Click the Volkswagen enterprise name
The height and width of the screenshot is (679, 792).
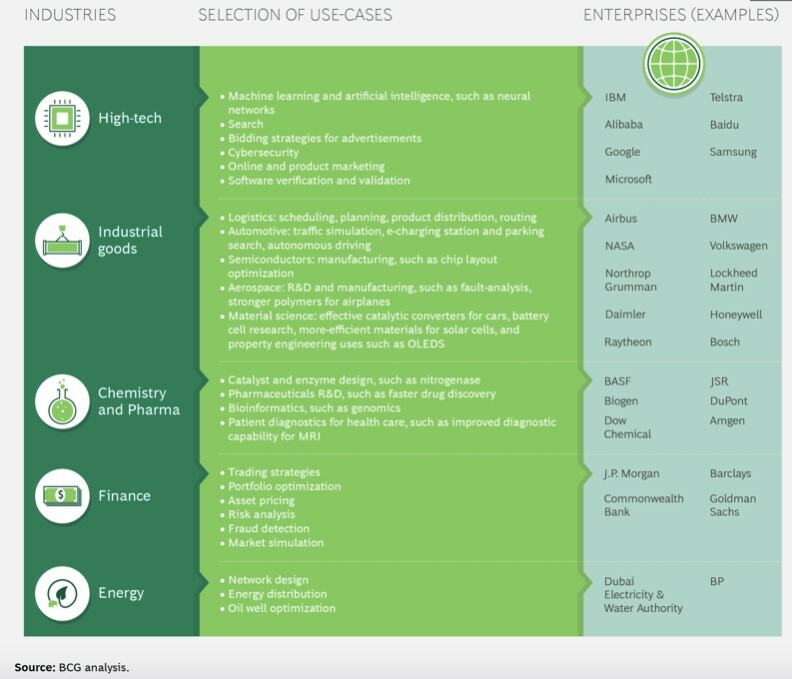click(x=738, y=246)
